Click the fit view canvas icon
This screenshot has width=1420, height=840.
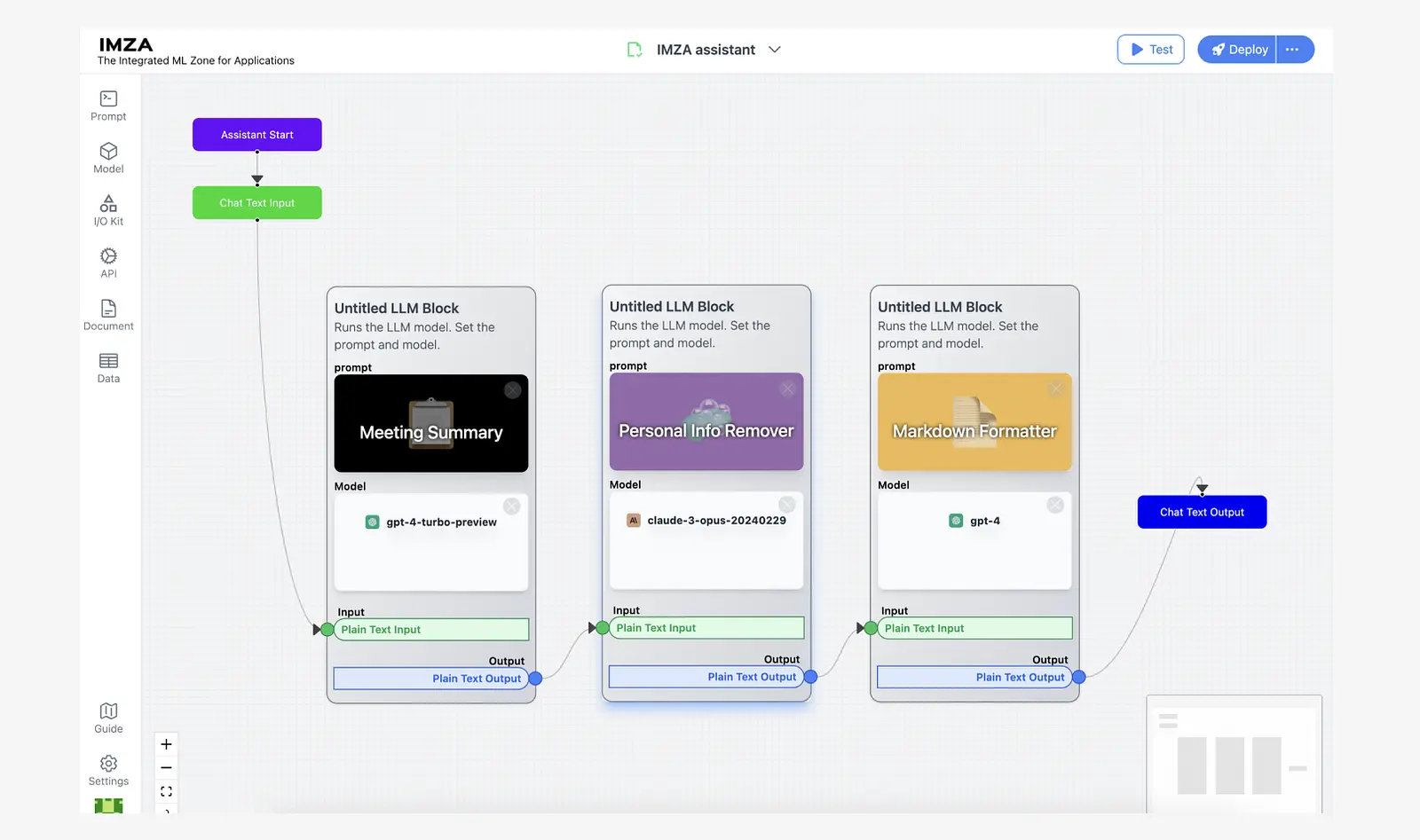click(x=166, y=791)
